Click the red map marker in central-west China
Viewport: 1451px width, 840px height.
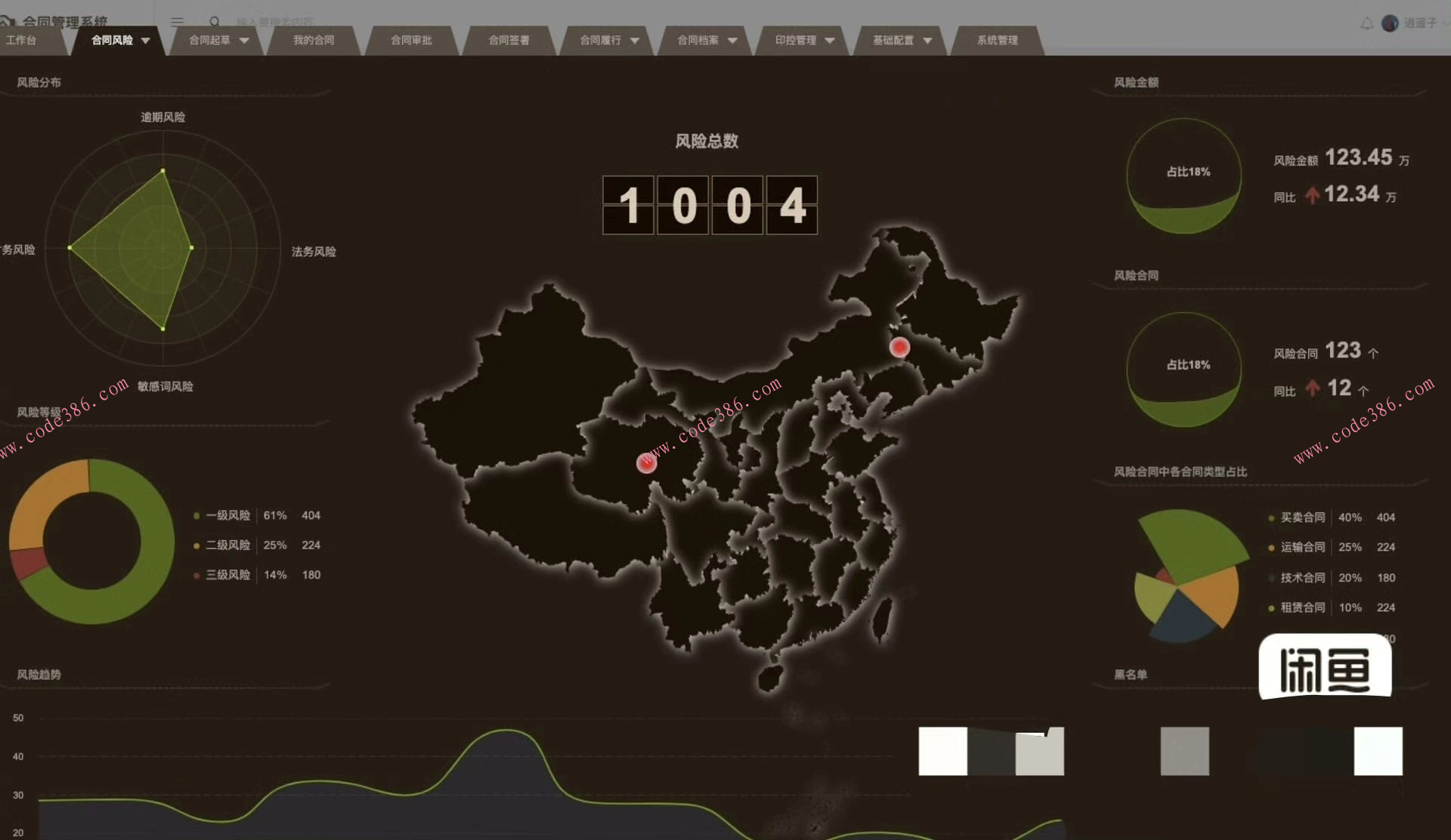click(646, 463)
